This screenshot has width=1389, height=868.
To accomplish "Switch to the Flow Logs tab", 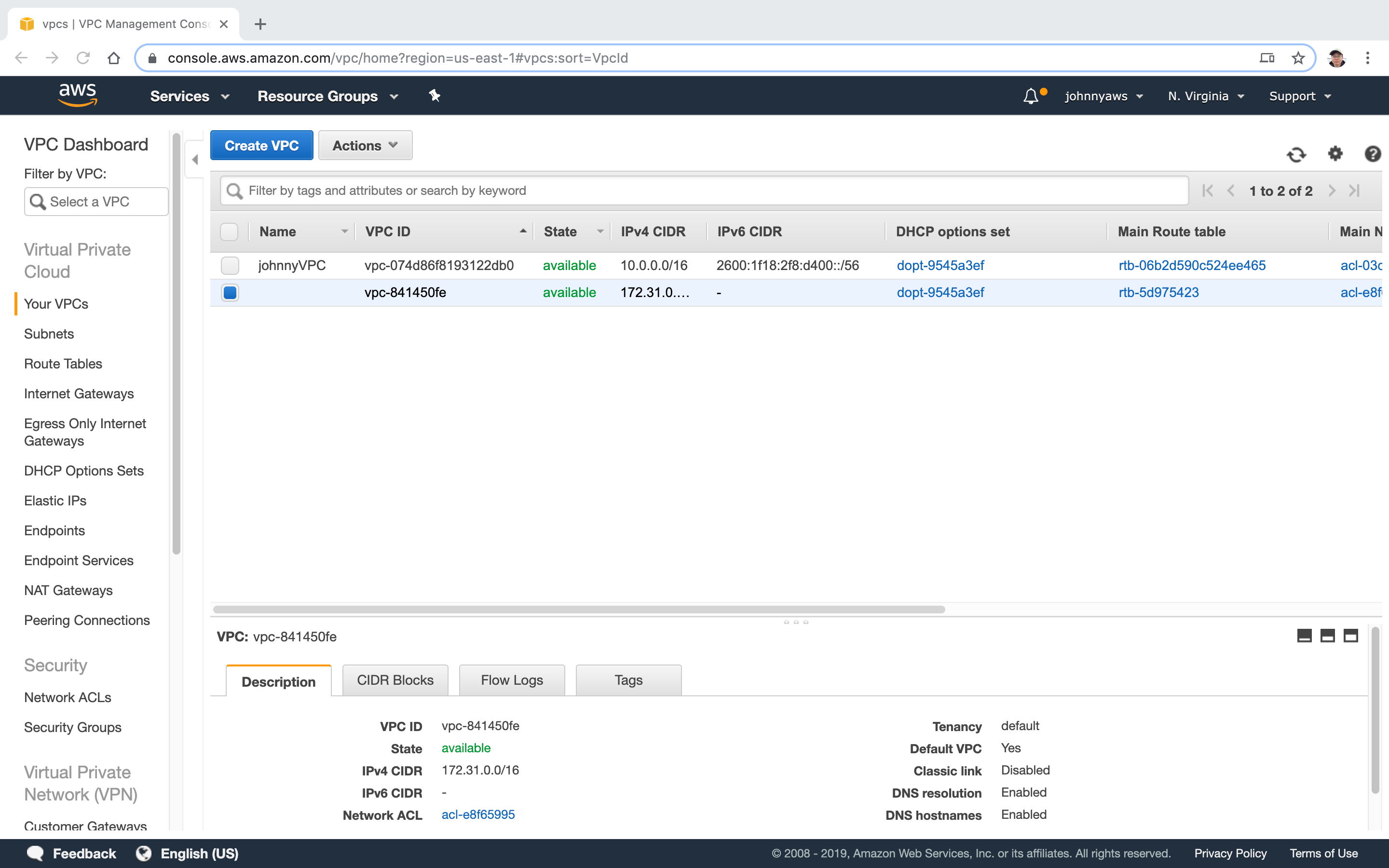I will [x=512, y=680].
